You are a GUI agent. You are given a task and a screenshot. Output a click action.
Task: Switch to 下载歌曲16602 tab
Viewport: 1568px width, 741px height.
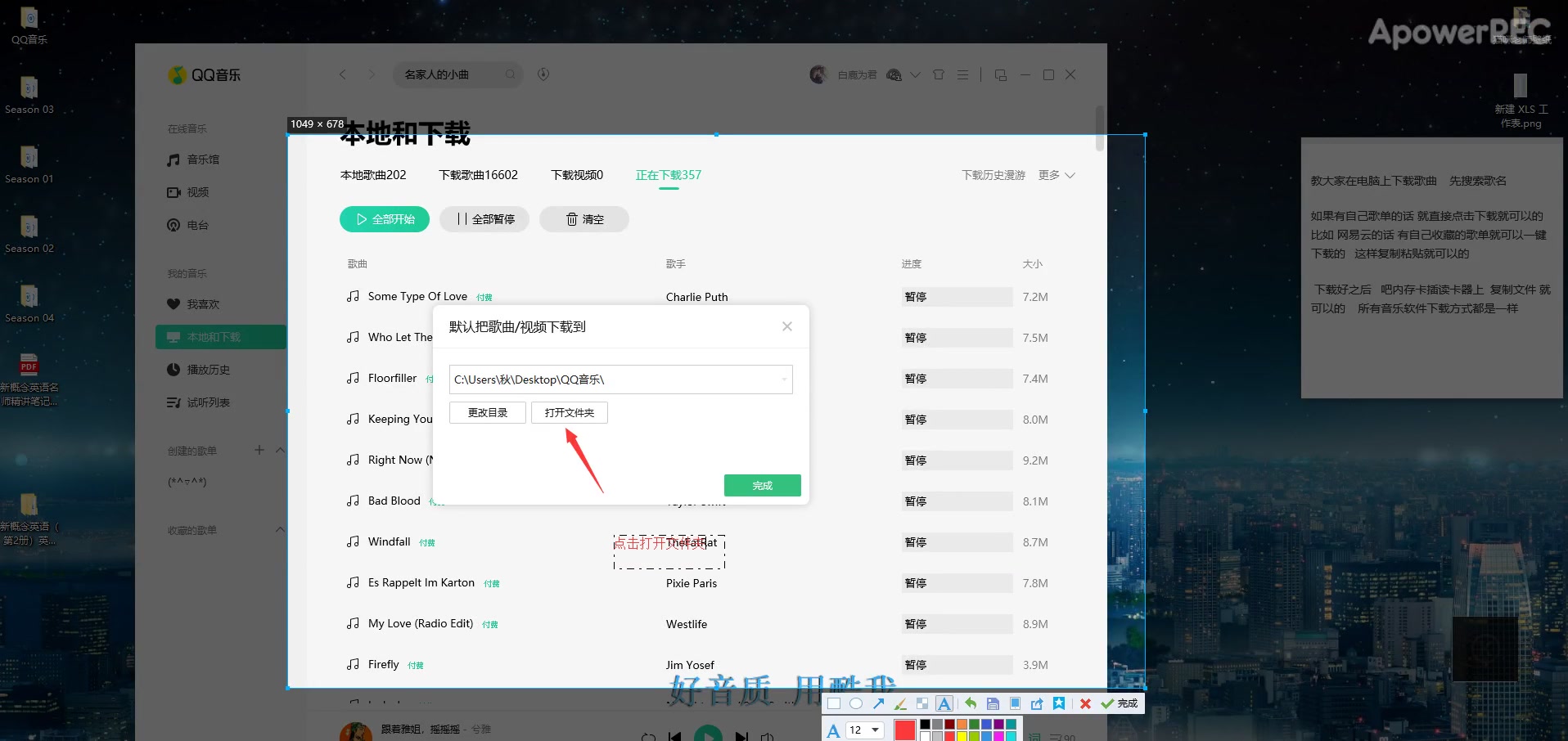coord(478,175)
